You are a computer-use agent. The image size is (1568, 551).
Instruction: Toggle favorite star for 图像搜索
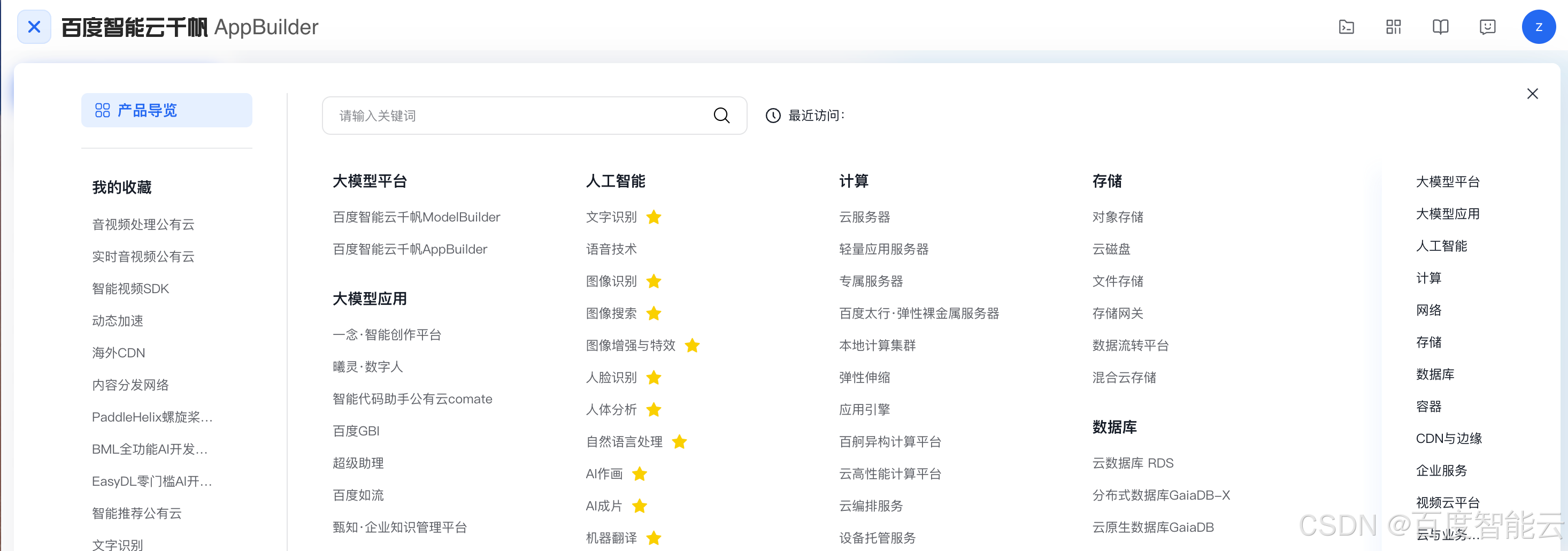tap(654, 313)
